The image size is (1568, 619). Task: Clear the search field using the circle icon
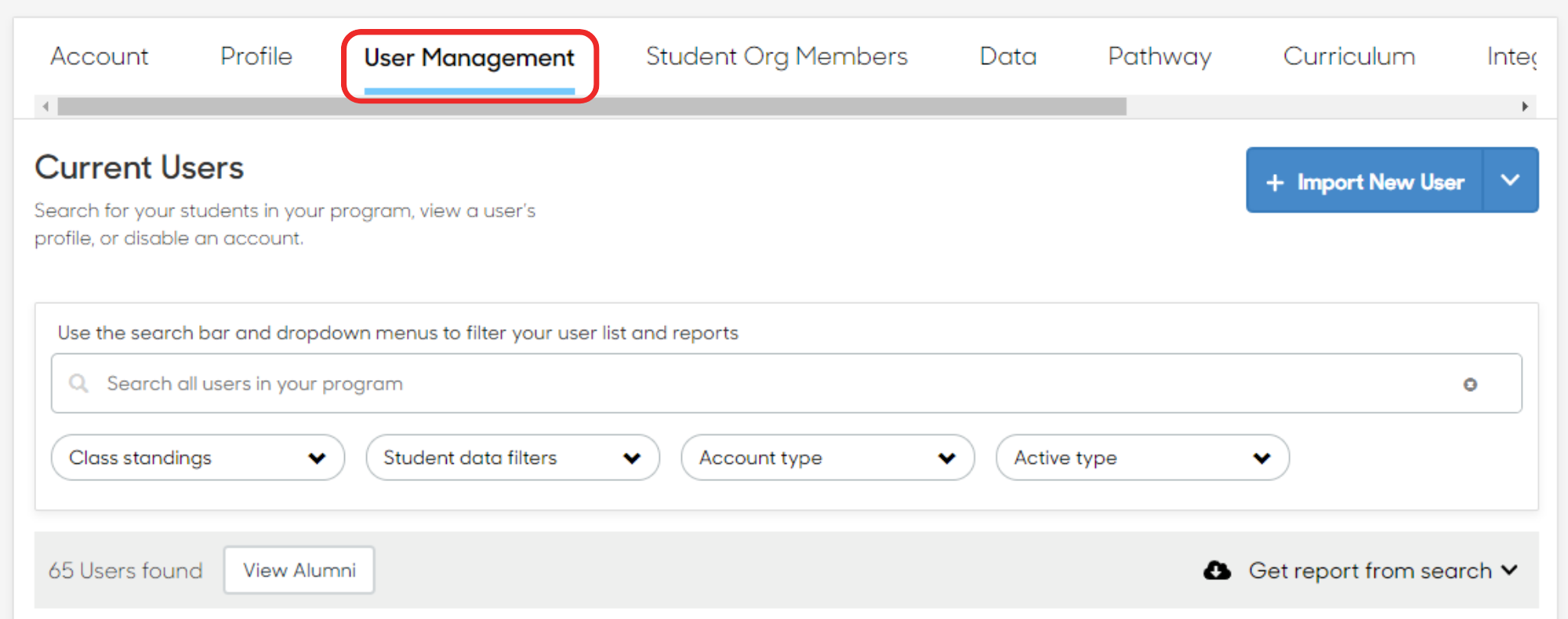tap(1470, 384)
